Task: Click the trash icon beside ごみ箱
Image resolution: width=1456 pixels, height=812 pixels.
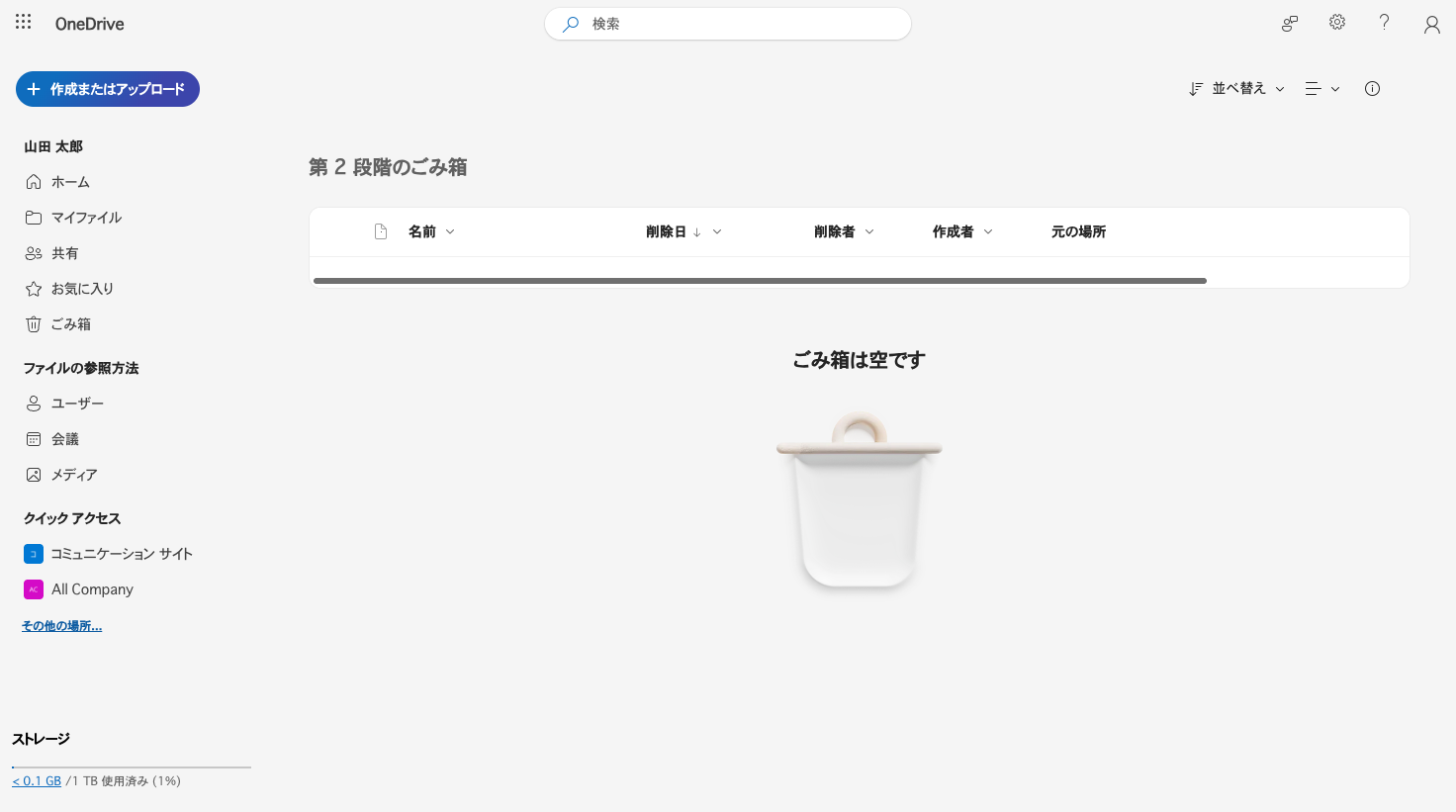Action: [34, 324]
